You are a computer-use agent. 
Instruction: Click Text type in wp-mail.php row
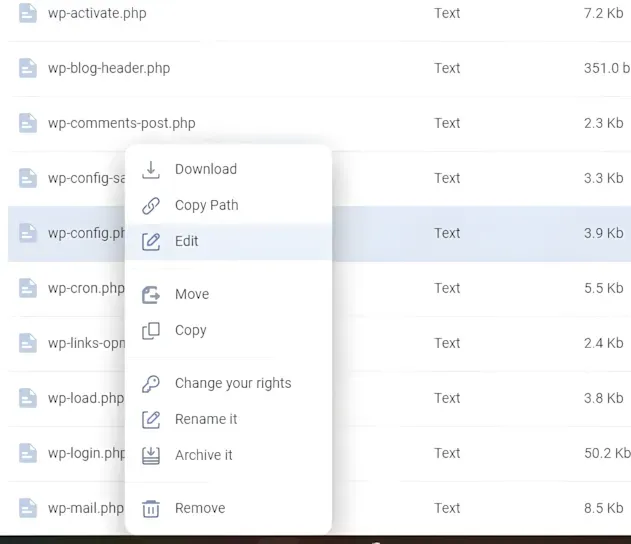click(447, 508)
